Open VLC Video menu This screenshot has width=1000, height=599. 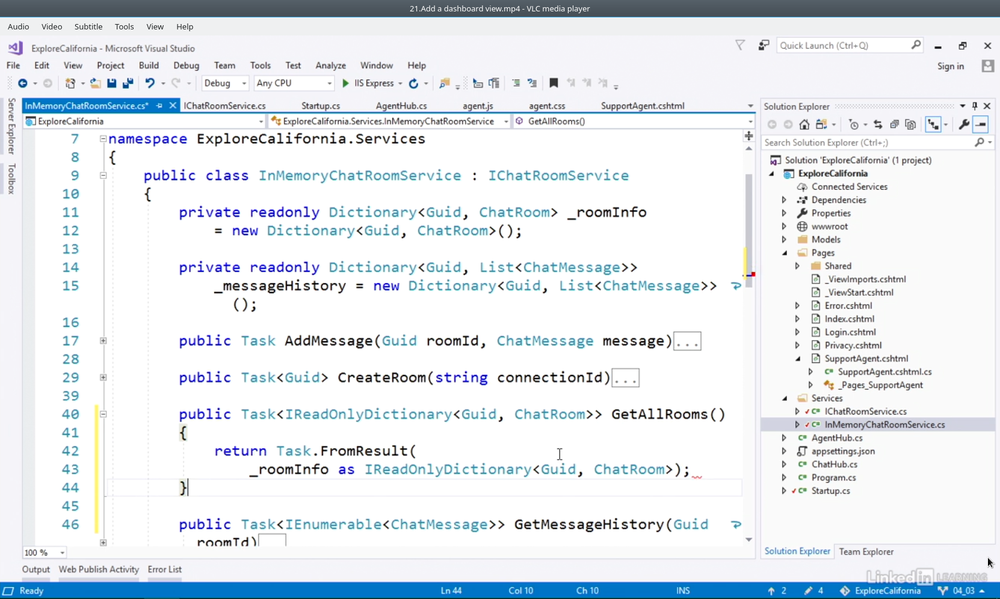pos(52,27)
